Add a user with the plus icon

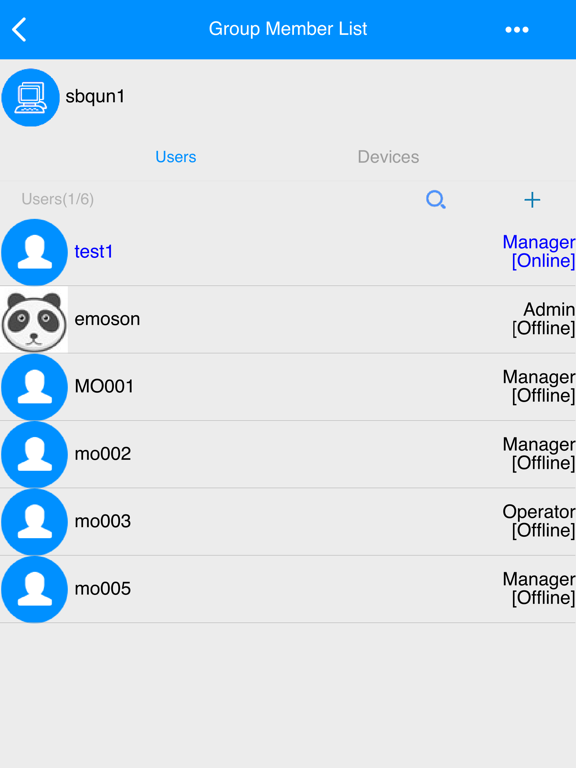[532, 200]
